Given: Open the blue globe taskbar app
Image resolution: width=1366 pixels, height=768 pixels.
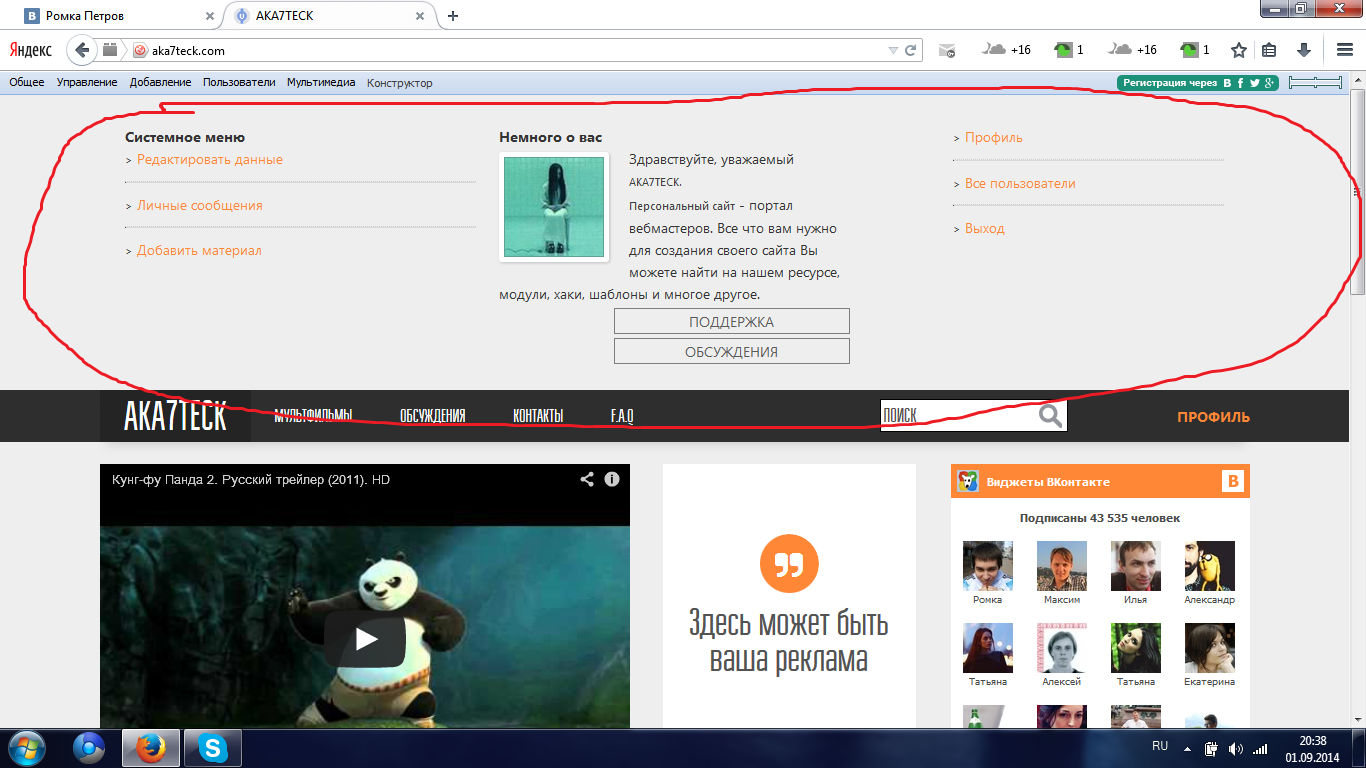Looking at the screenshot, I should coord(89,748).
